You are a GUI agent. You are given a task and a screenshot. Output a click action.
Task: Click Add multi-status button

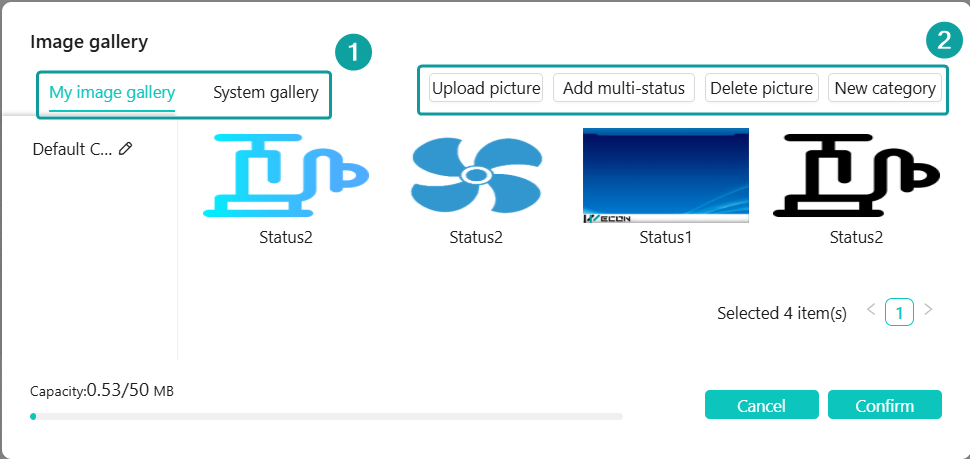click(624, 88)
